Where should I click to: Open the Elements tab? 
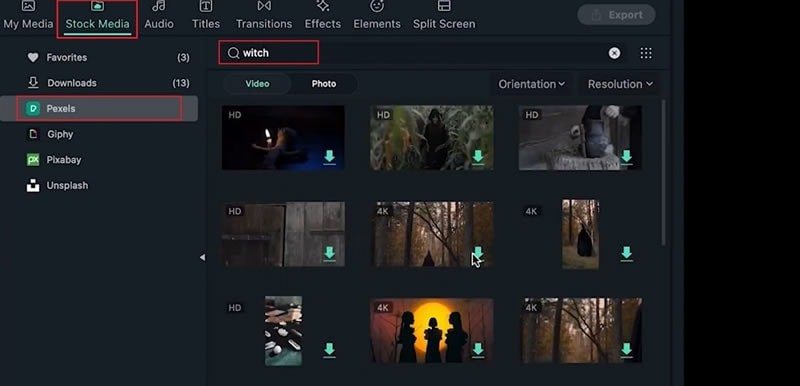point(377,15)
